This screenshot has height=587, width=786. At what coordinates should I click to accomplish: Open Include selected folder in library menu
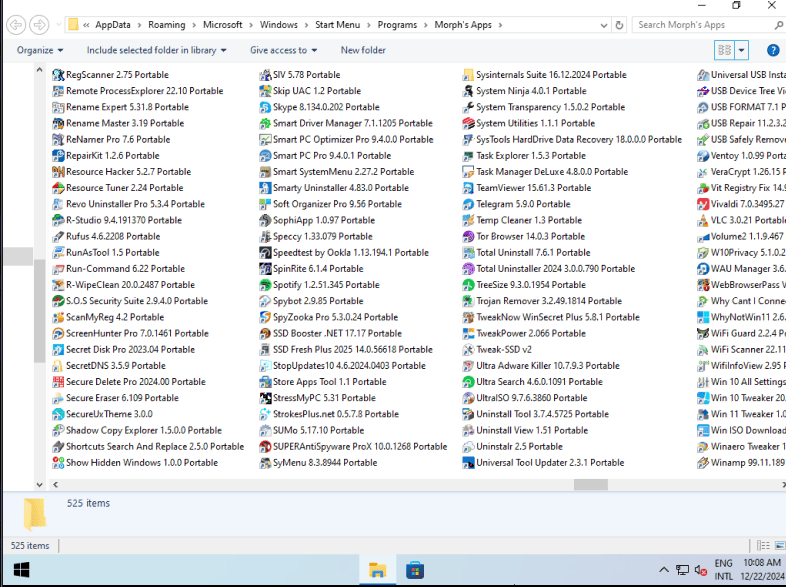click(x=156, y=50)
